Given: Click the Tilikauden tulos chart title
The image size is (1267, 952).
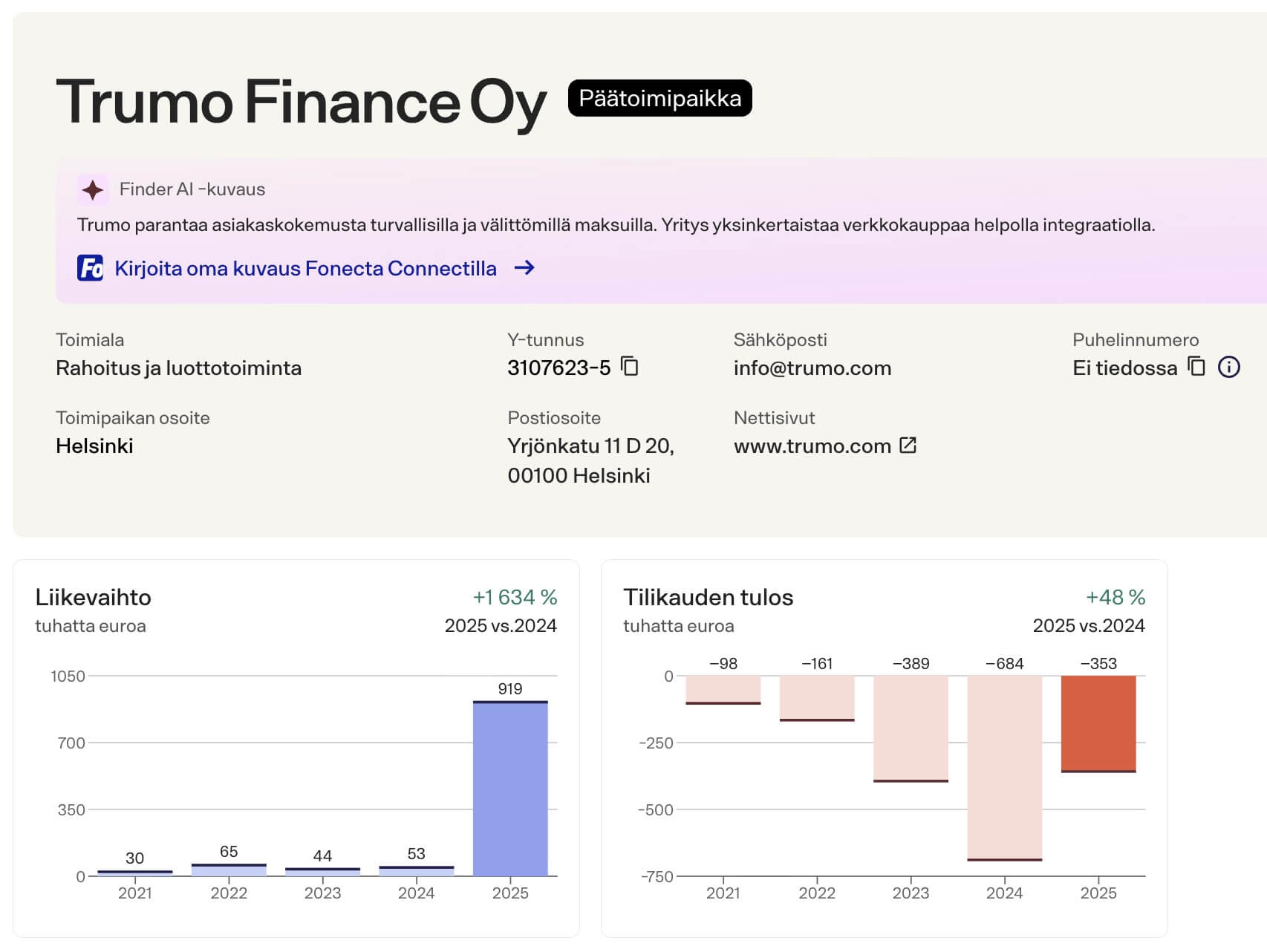Looking at the screenshot, I should (x=709, y=597).
